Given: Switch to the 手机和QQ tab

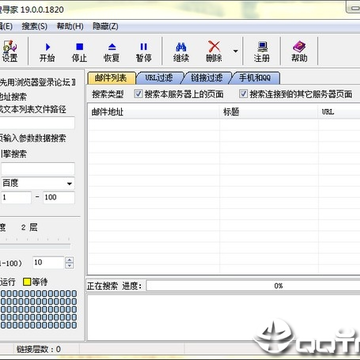Looking at the screenshot, I should click(255, 78).
